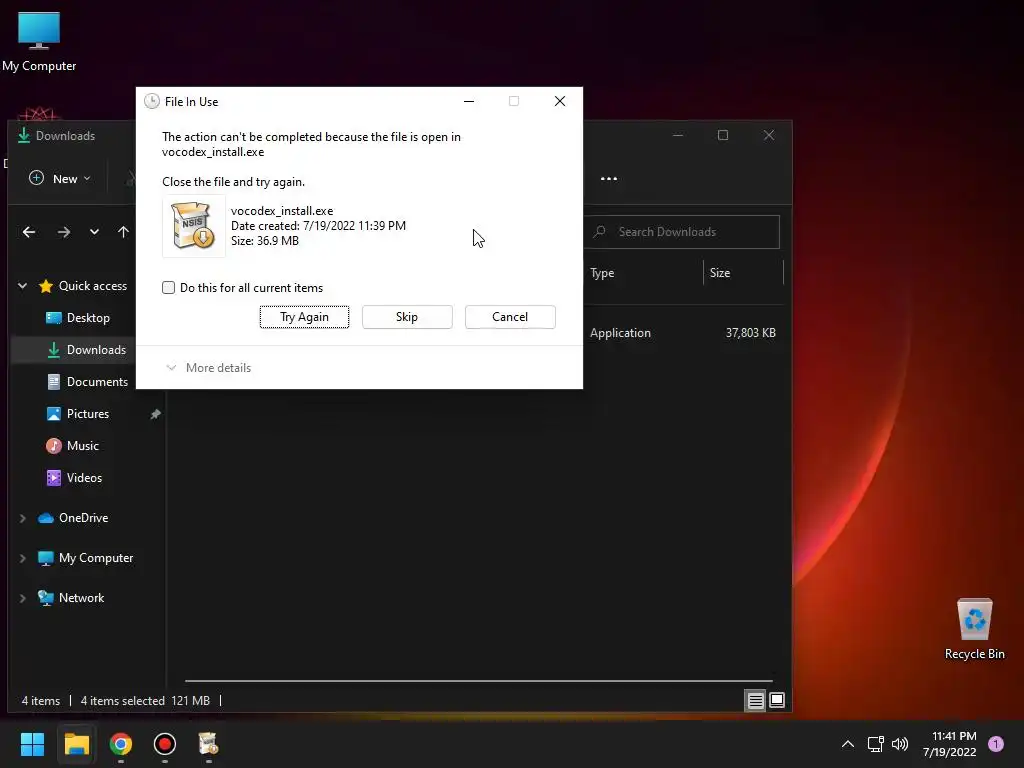Open Google Chrome from the taskbar
The width and height of the screenshot is (1024, 768).
point(121,744)
